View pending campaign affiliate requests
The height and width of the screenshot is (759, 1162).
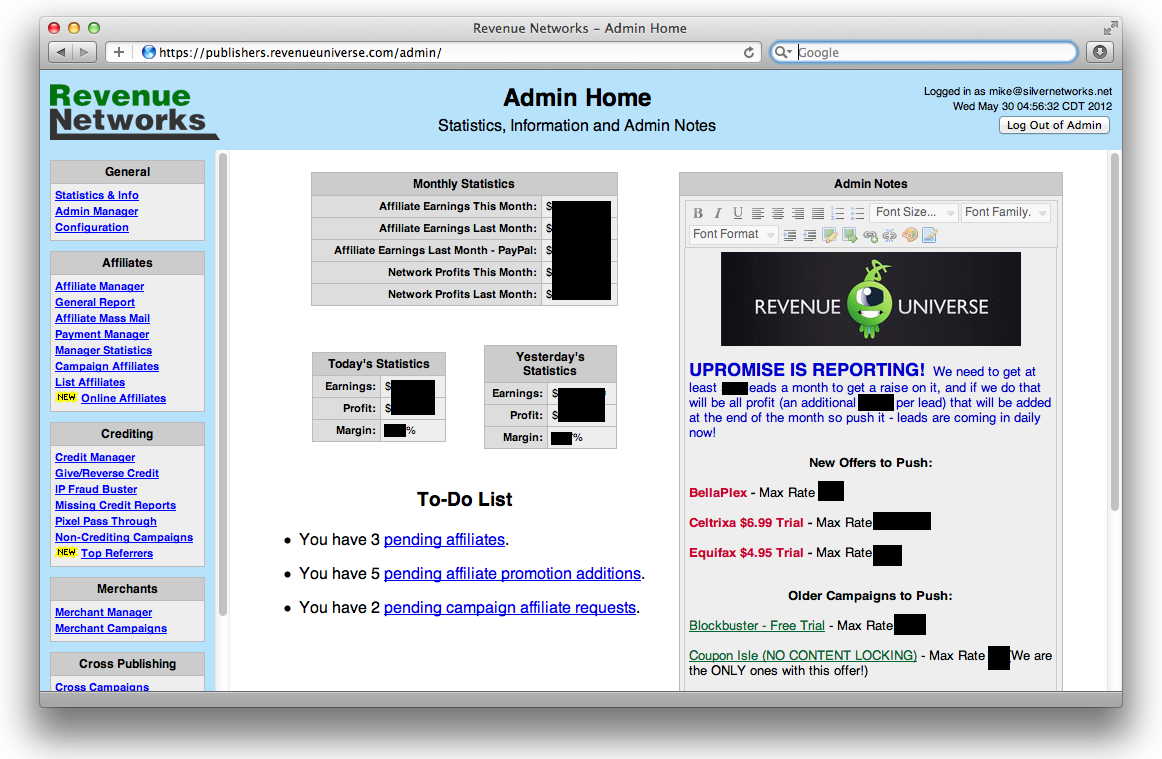click(510, 608)
